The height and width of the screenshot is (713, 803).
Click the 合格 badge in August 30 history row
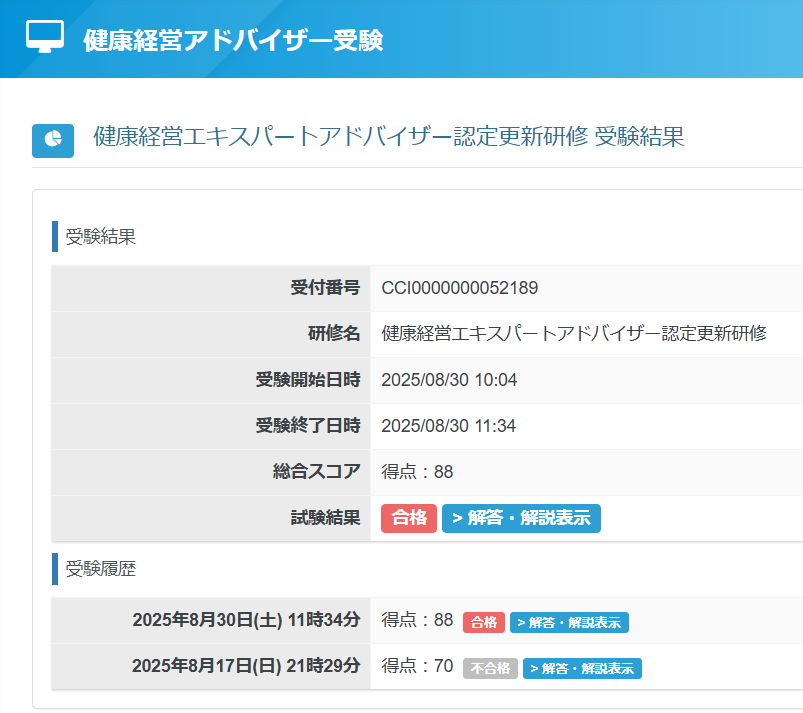(x=483, y=622)
